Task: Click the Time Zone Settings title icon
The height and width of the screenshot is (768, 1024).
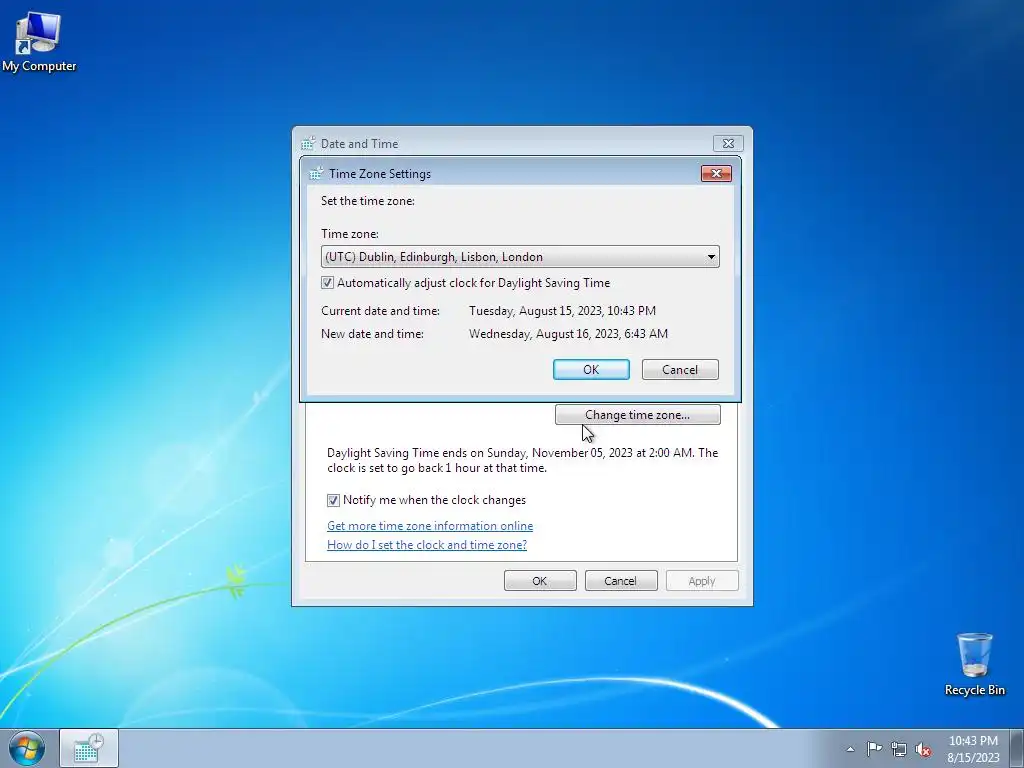Action: click(x=316, y=174)
